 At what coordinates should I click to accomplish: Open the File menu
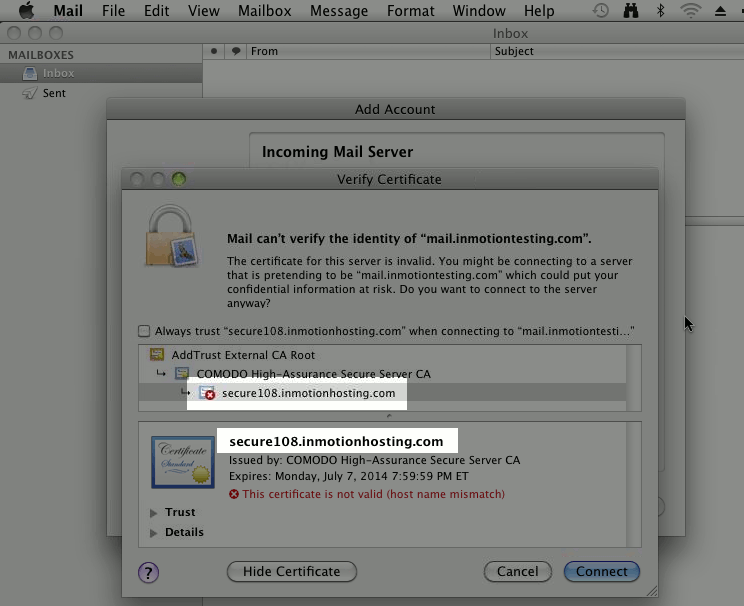click(x=113, y=10)
